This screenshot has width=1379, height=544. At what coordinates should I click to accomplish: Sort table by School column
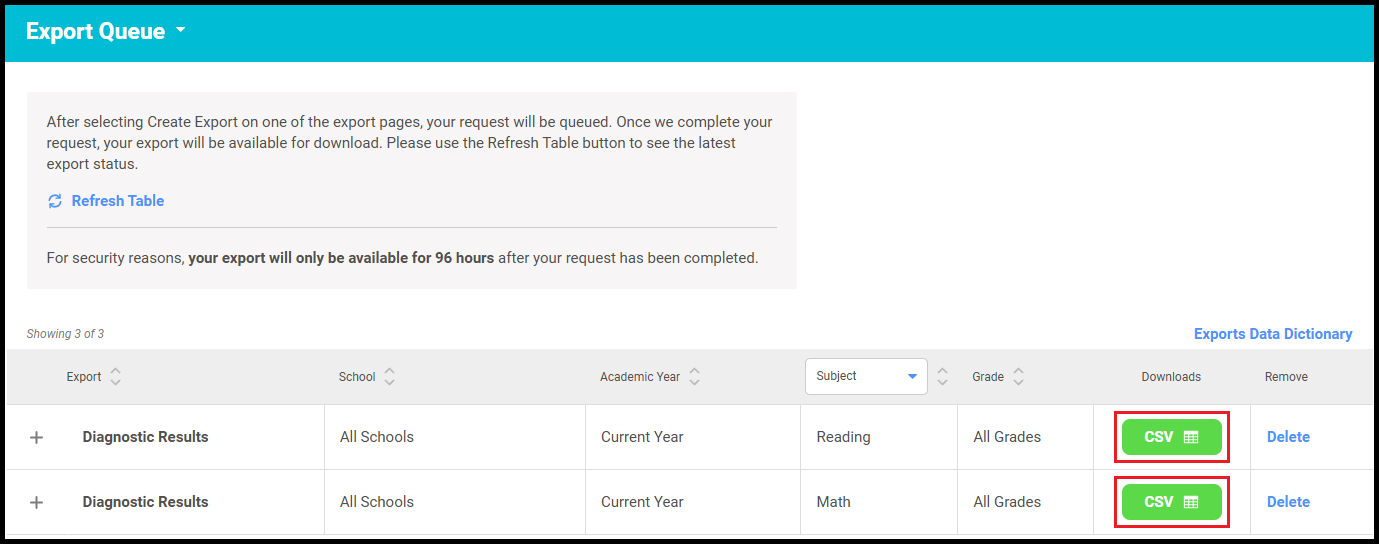(x=389, y=377)
